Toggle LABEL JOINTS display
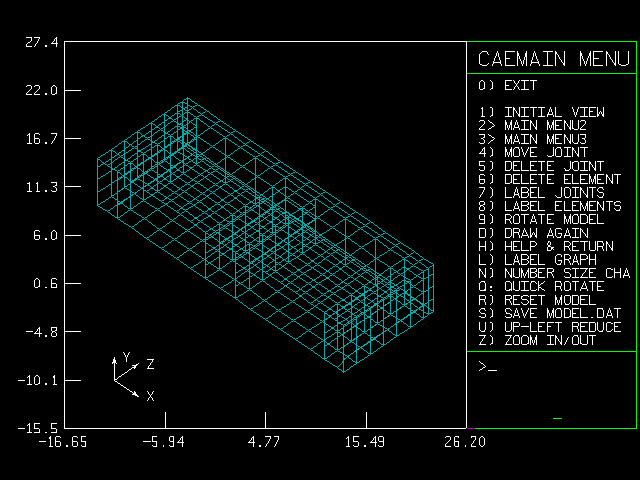The image size is (640, 480). [541, 192]
